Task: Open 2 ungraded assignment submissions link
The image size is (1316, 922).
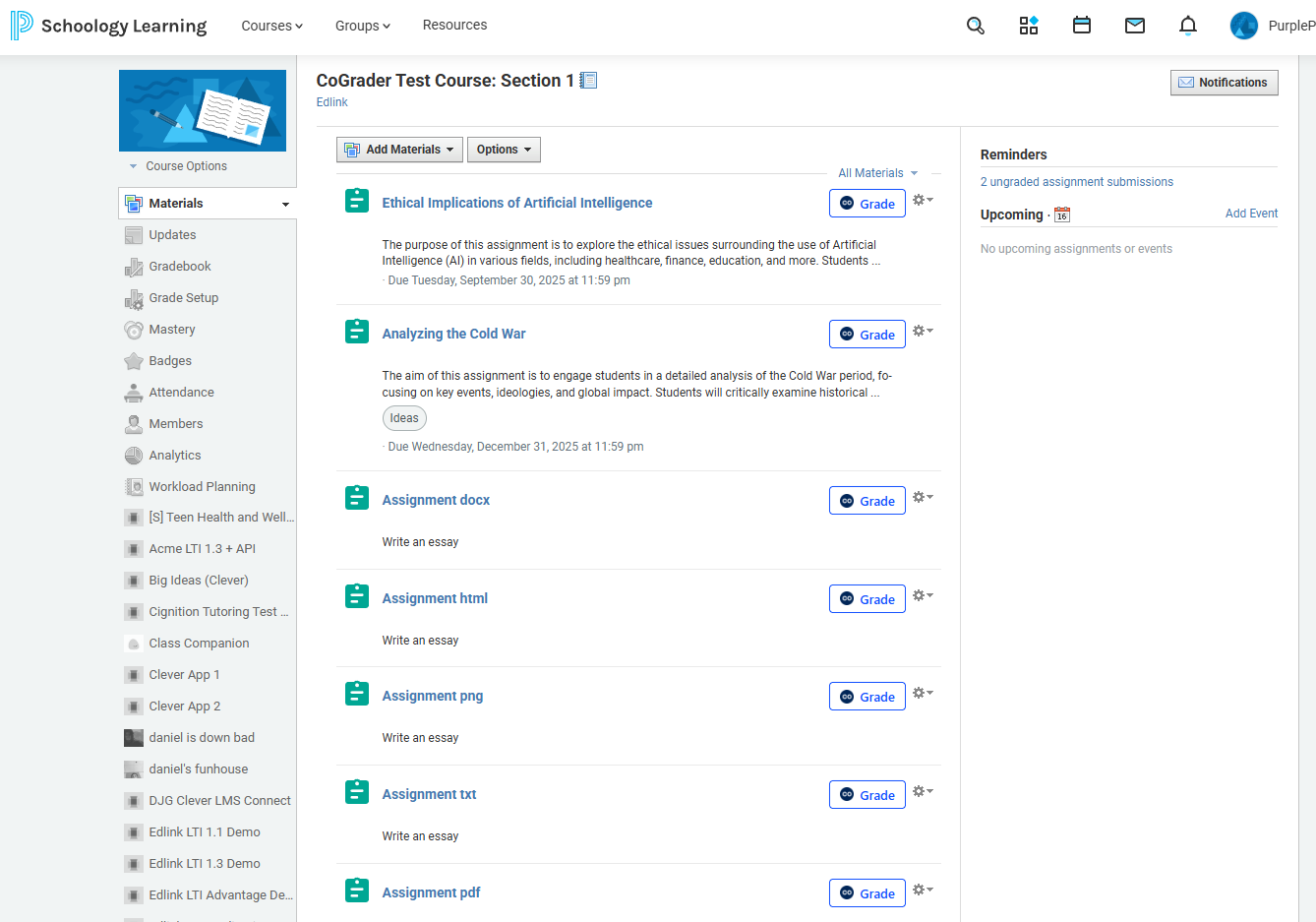Action: (x=1076, y=182)
